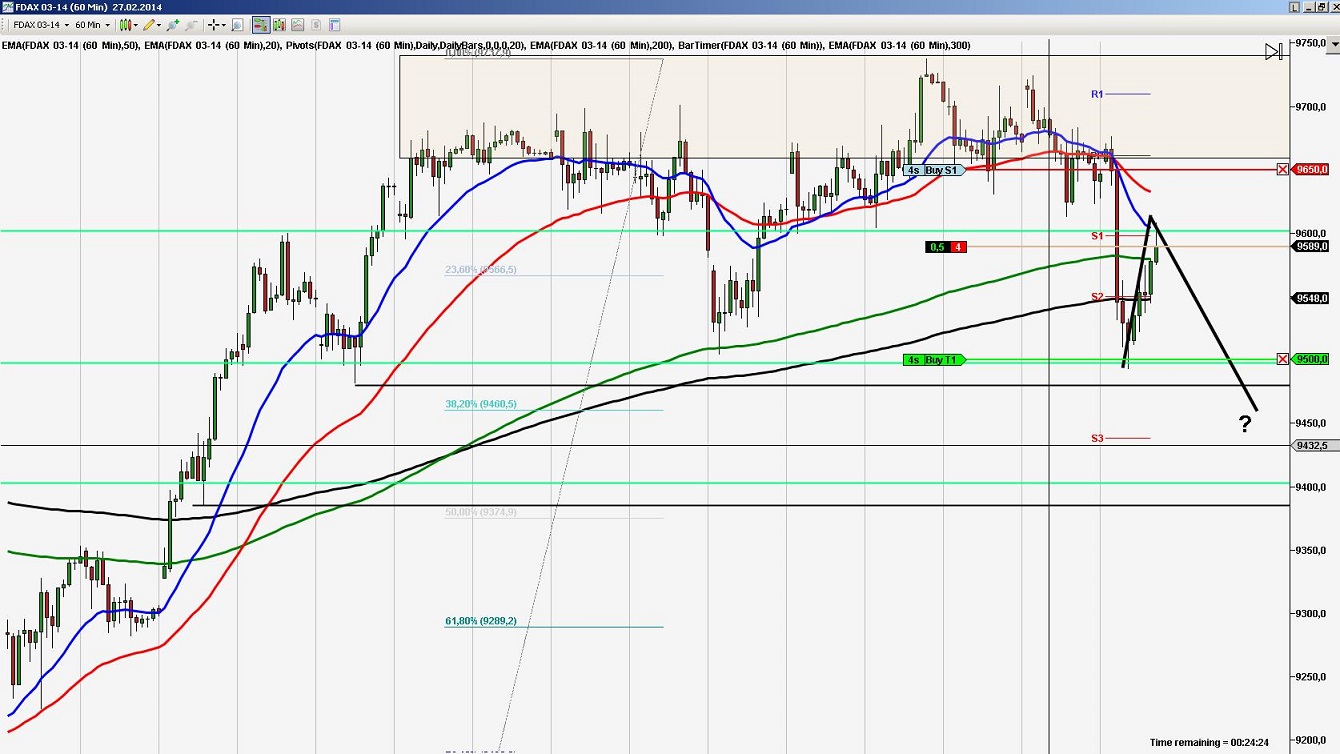Image resolution: width=1340 pixels, height=754 pixels.
Task: Select the candlestick bar type icon
Action: [x=126, y=25]
